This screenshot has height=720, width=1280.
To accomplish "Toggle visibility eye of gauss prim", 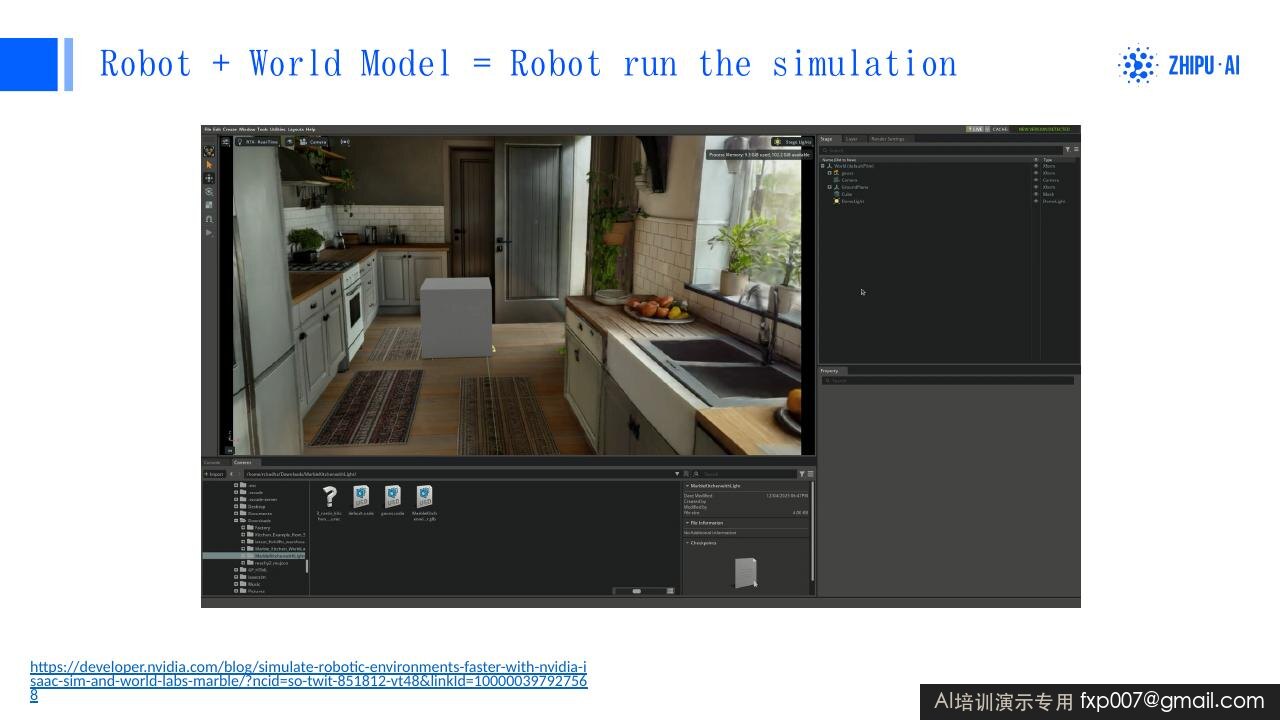I will [1036, 173].
